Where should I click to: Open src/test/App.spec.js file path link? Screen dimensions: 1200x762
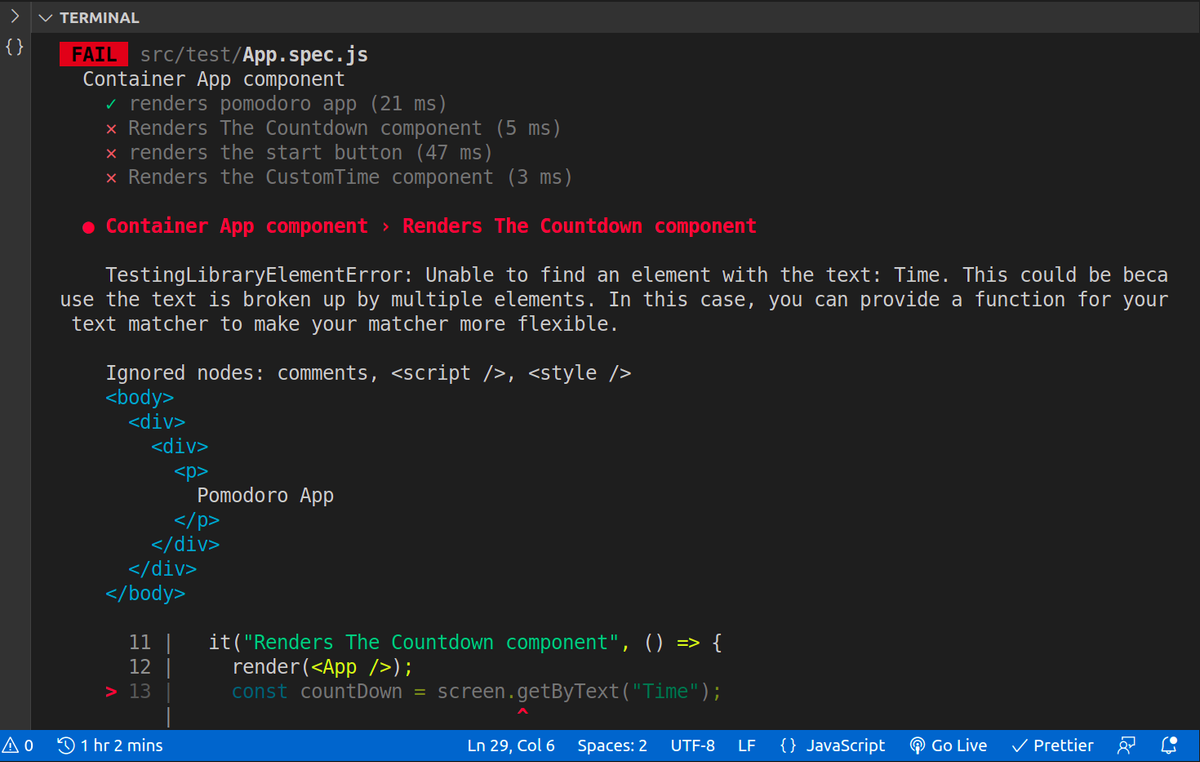coord(254,55)
